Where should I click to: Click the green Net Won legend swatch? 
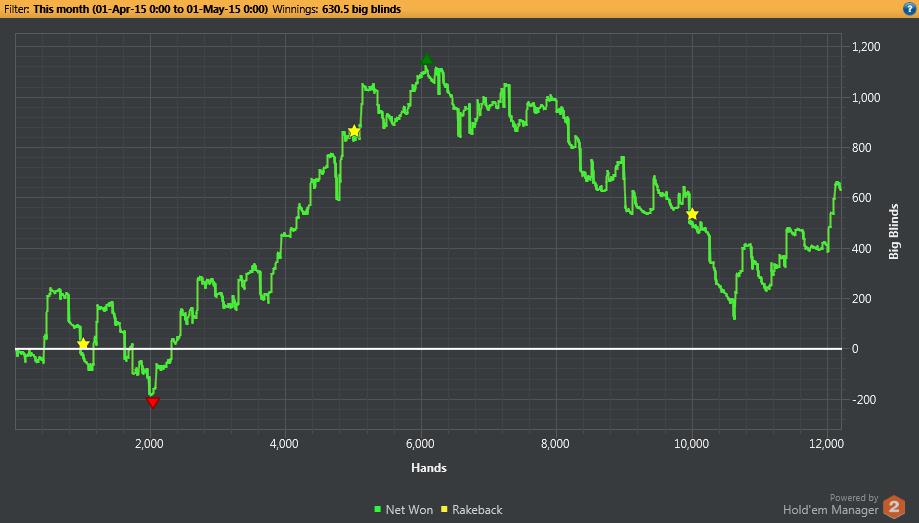click(377, 509)
